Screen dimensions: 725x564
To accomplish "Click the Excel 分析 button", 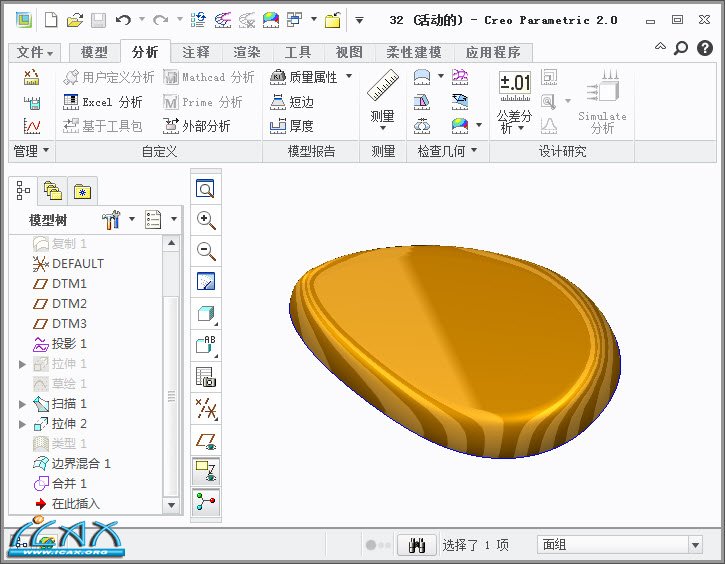I will 102,102.
